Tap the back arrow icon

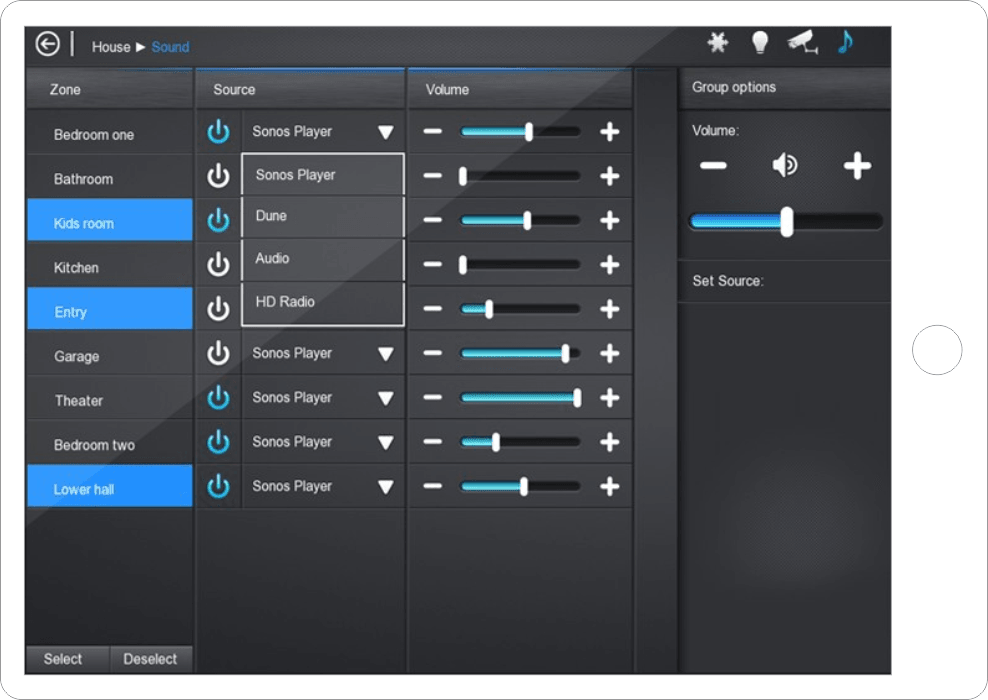[48, 44]
